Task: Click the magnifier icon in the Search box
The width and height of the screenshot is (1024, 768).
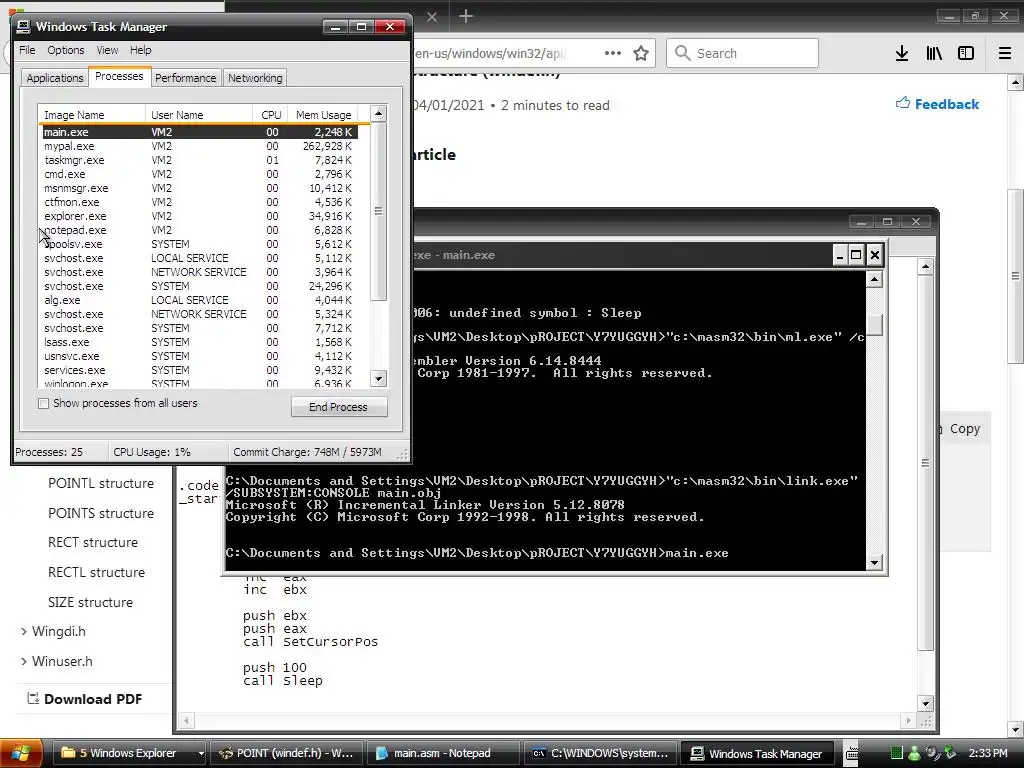Action: point(682,53)
